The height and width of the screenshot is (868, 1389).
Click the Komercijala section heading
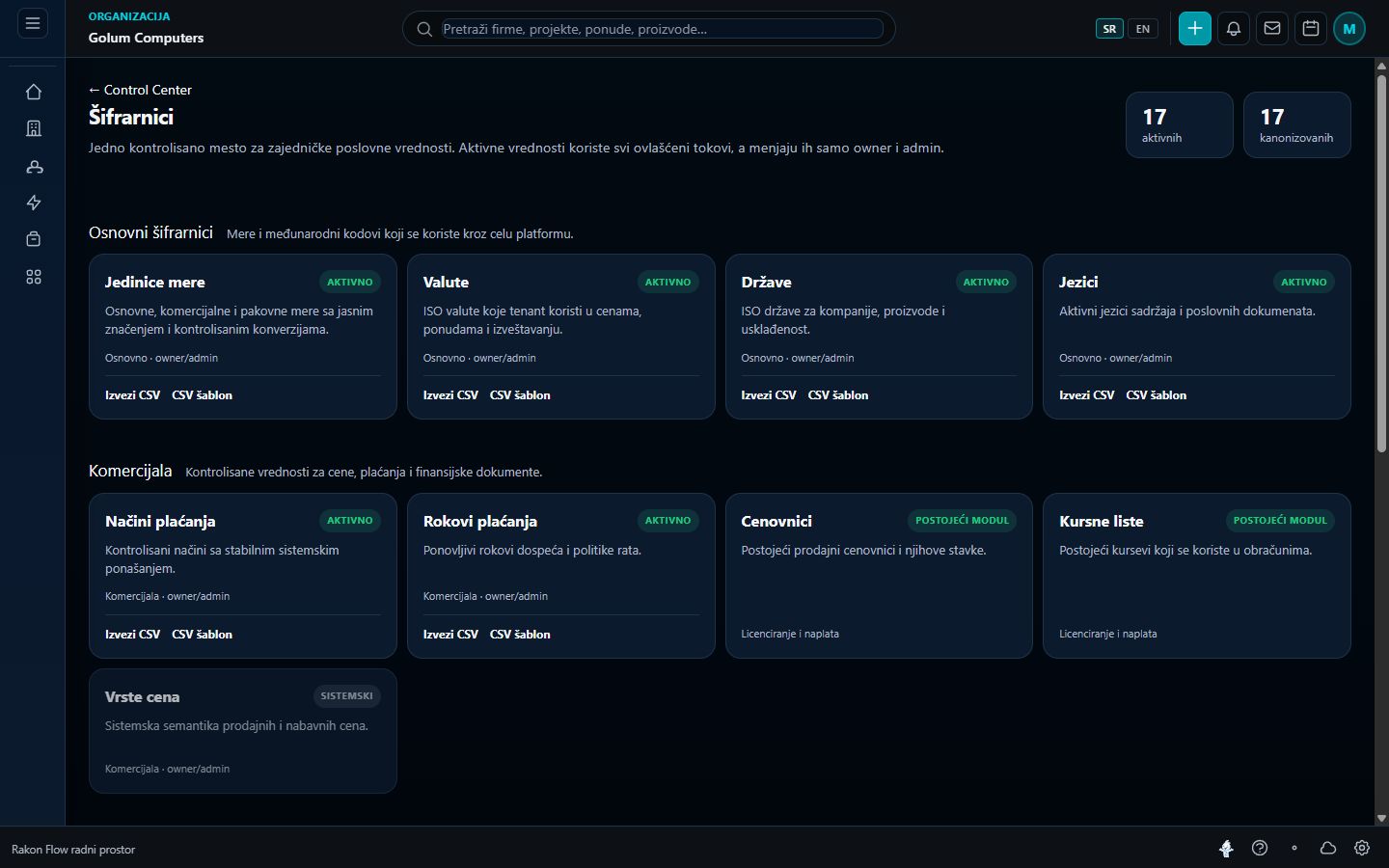tap(130, 471)
